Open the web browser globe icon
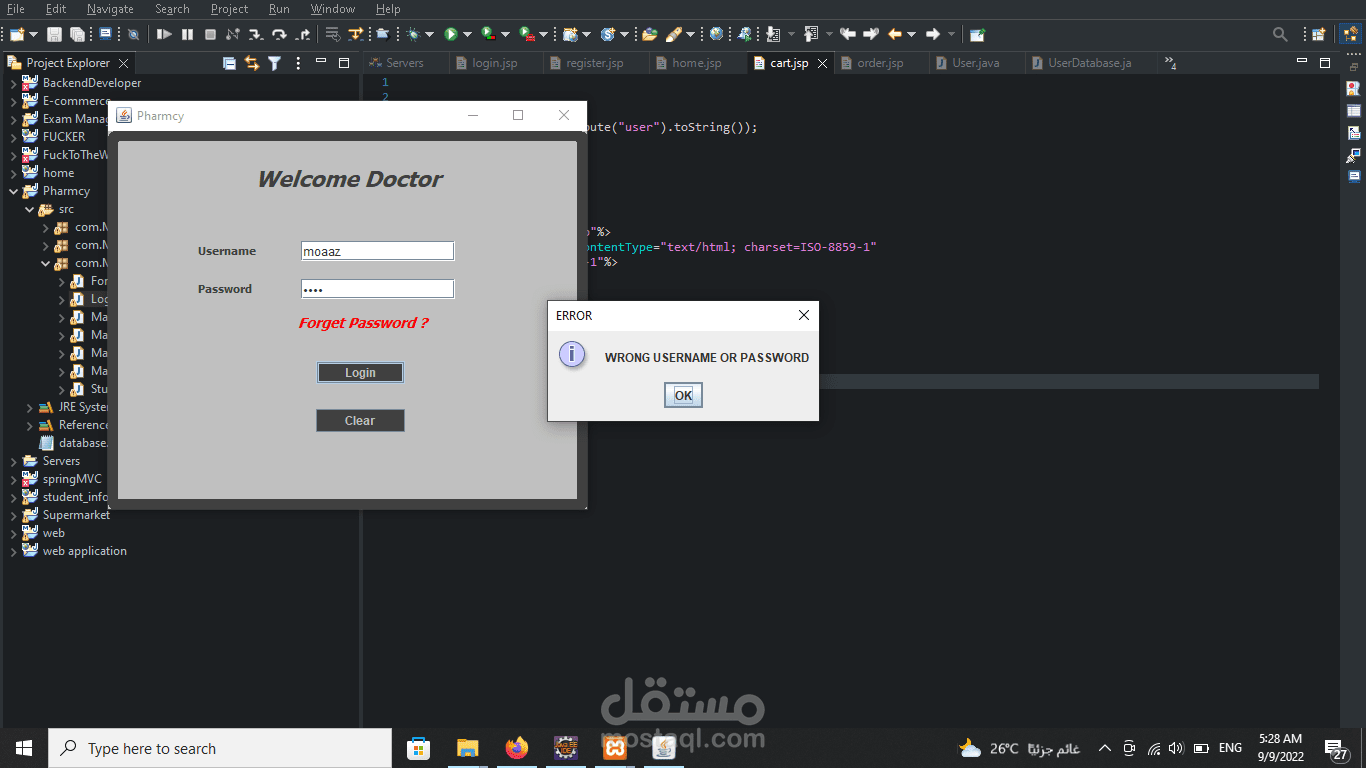The width and height of the screenshot is (1366, 768). pyautogui.click(x=716, y=34)
